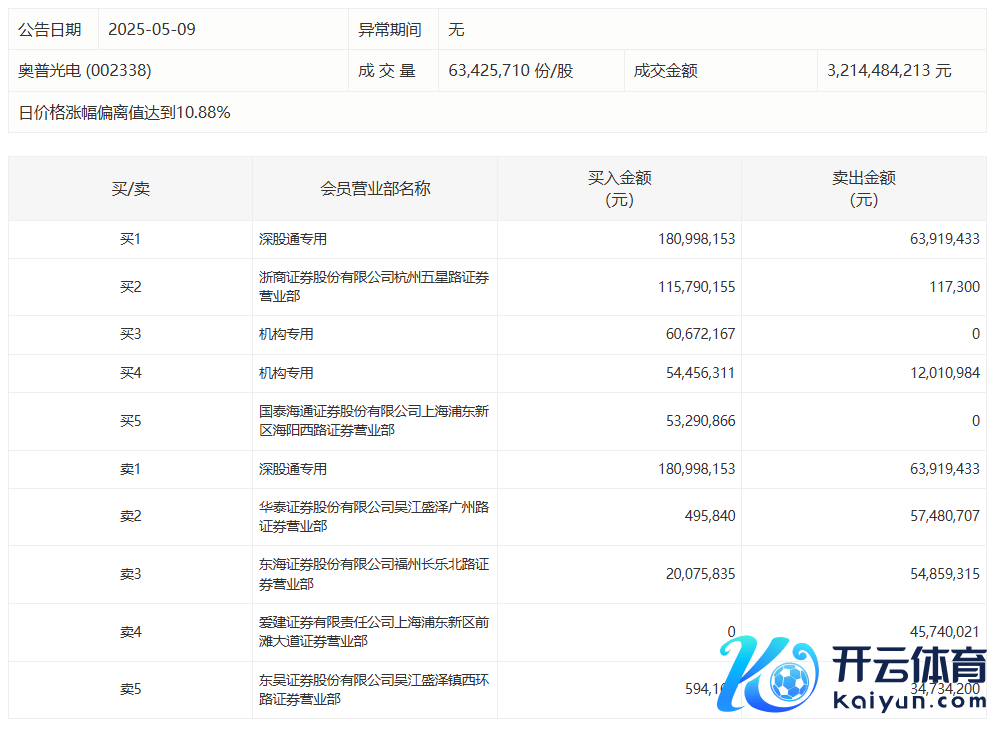Viewport: 1002px width, 734px height.
Task: Select 东吴证券吴江盛泽镇西环路 branch in row 卖5
Action: 374,689
